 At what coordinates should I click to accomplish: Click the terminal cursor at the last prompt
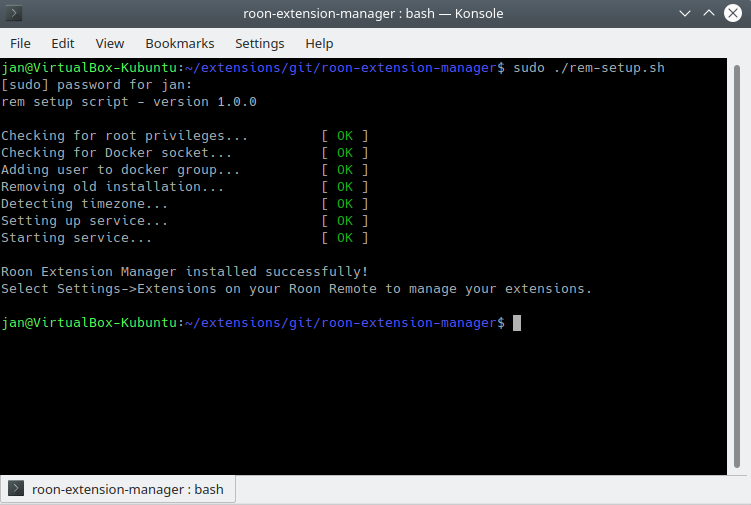pyautogui.click(x=517, y=323)
